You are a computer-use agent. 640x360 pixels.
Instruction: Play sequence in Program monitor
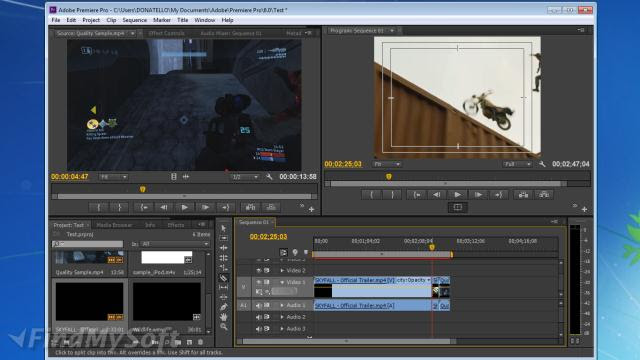point(458,195)
